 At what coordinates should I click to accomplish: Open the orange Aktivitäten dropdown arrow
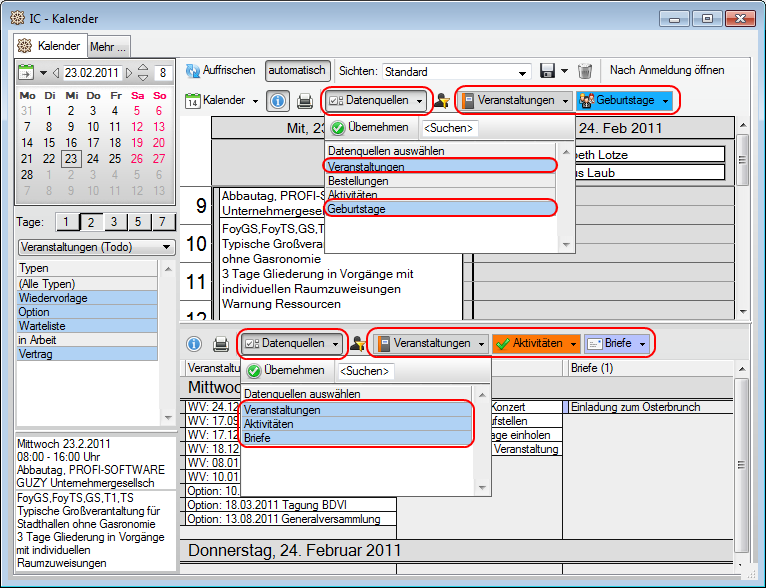point(574,344)
